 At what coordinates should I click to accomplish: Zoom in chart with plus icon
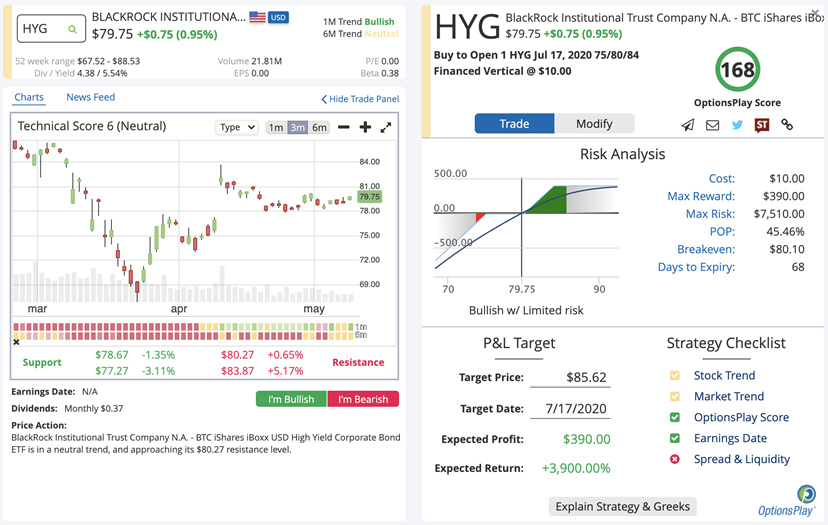coord(365,127)
